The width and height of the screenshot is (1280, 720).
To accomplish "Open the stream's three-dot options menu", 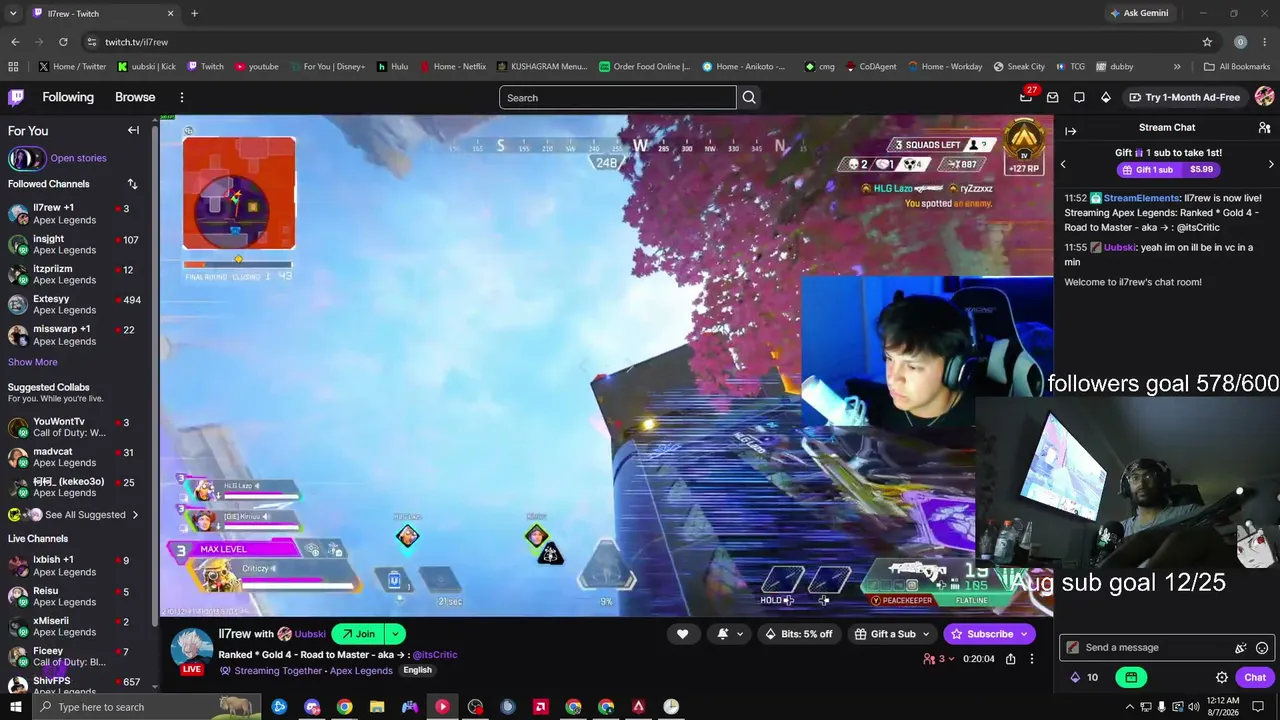I will [1032, 659].
